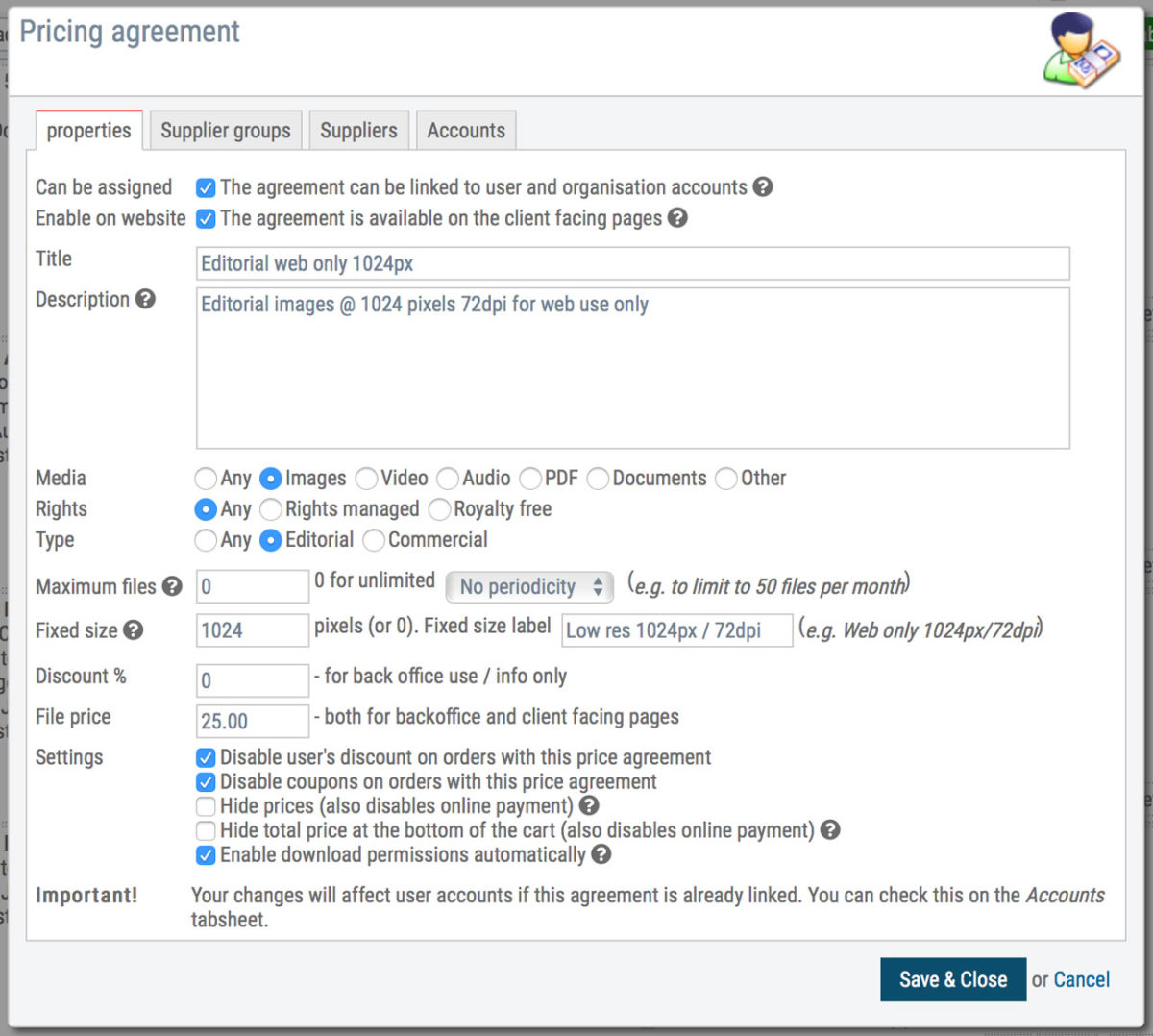Click help icon beside client facing pages text
The height and width of the screenshot is (1036, 1153).
(677, 218)
